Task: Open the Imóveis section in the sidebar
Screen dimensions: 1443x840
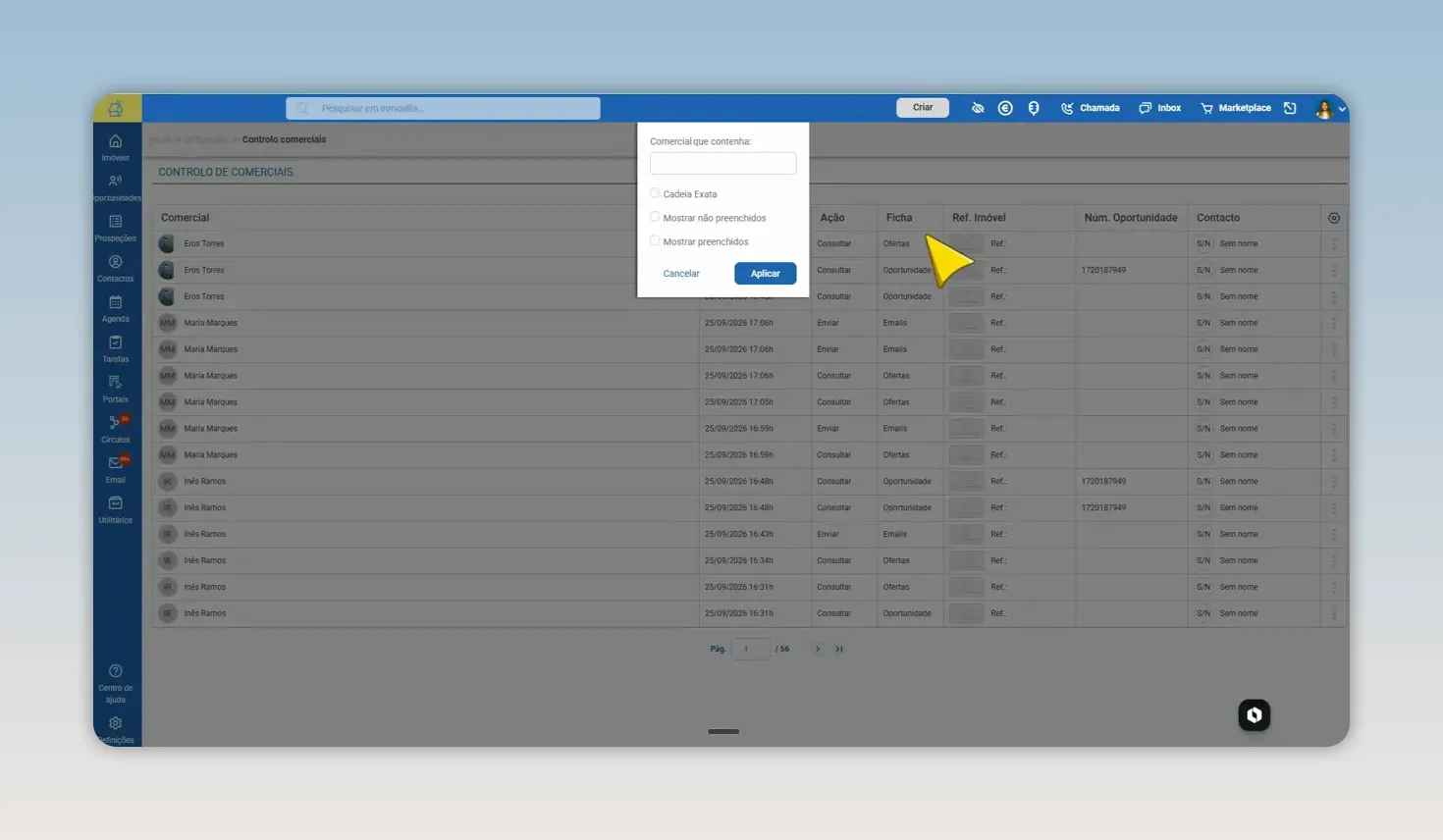Action: tap(115, 147)
